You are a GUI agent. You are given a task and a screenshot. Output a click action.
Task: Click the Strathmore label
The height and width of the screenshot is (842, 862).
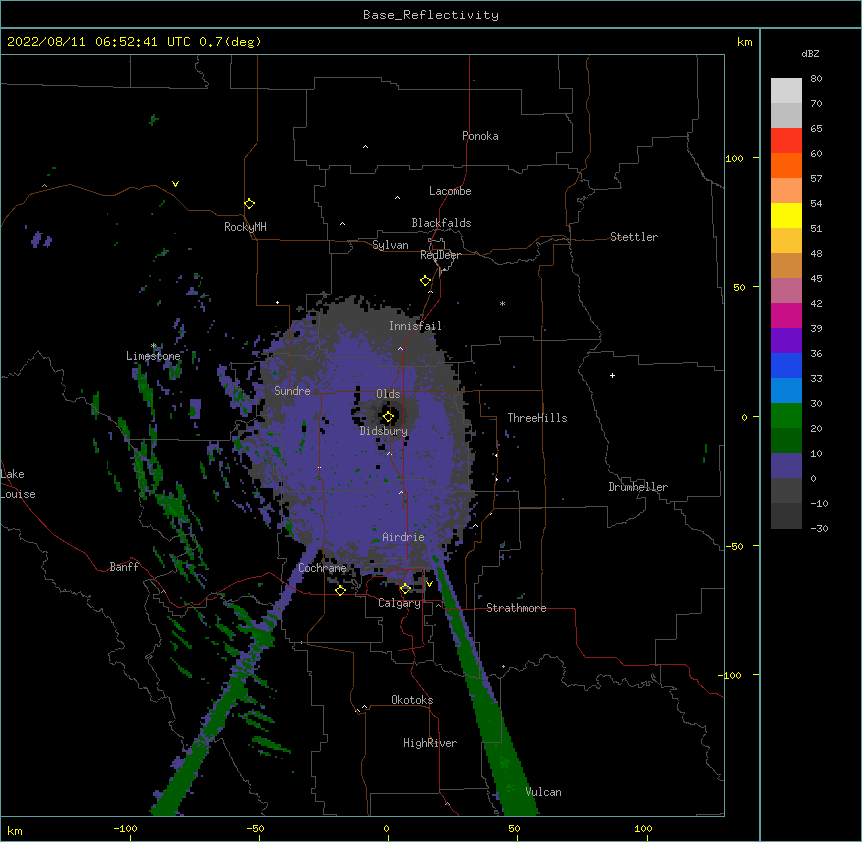pos(516,608)
